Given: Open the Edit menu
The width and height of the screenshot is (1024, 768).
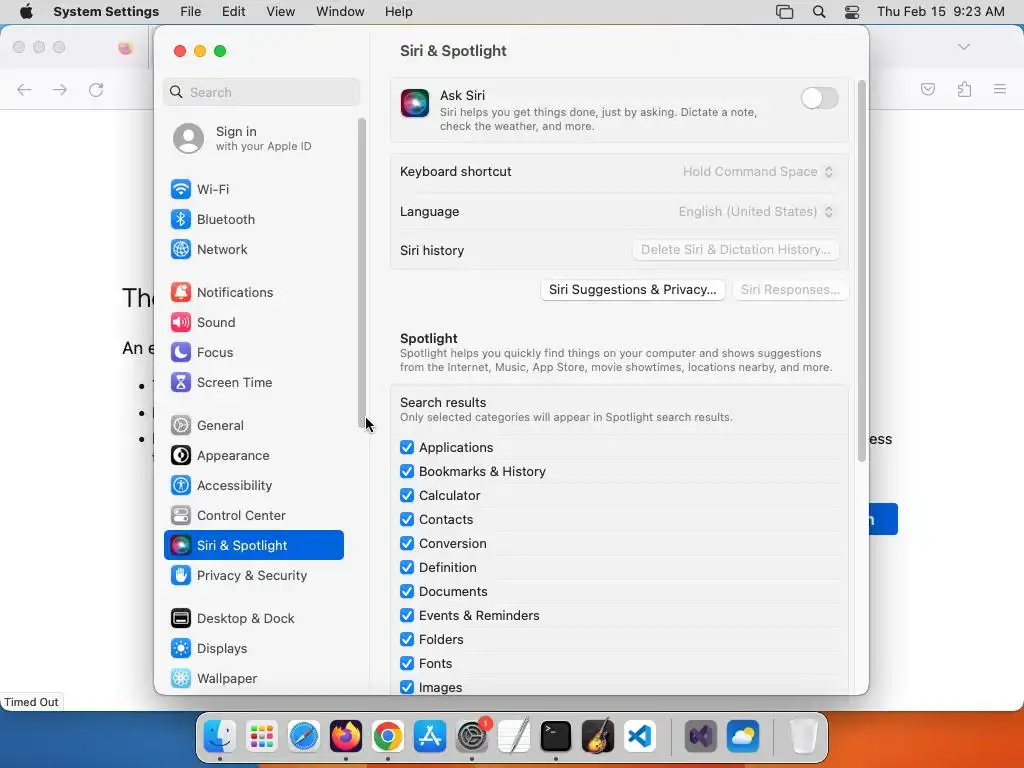Looking at the screenshot, I should pos(233,12).
